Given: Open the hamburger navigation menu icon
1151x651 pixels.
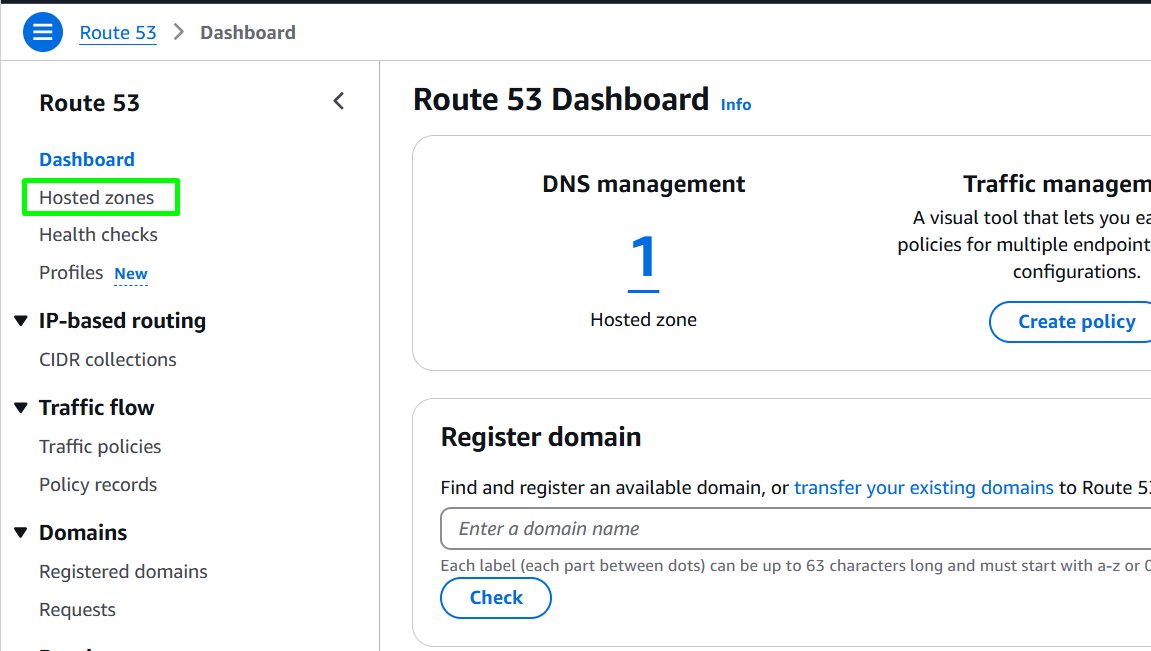Looking at the screenshot, I should point(43,32).
